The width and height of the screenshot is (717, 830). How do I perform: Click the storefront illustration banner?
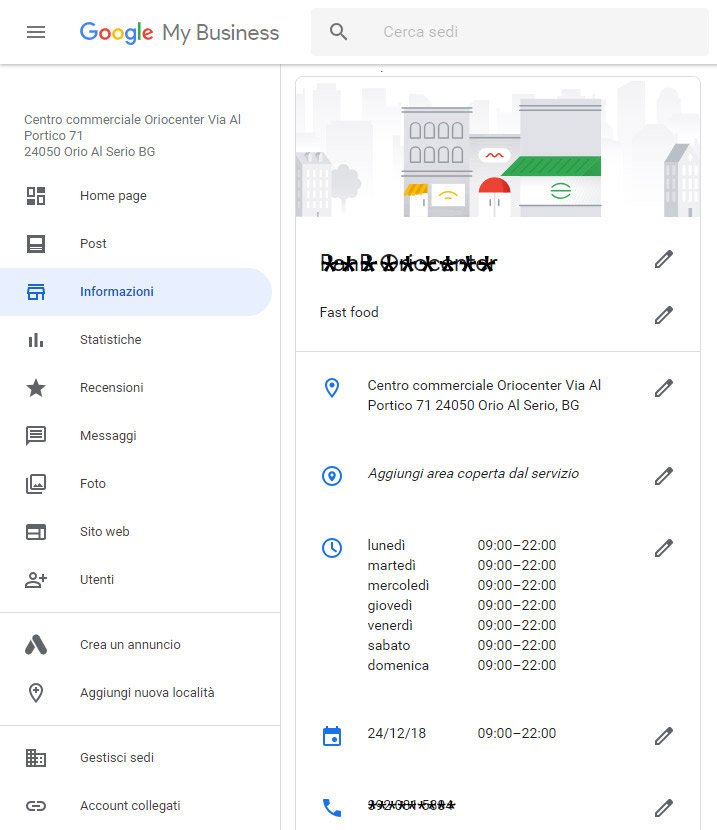coord(498,147)
